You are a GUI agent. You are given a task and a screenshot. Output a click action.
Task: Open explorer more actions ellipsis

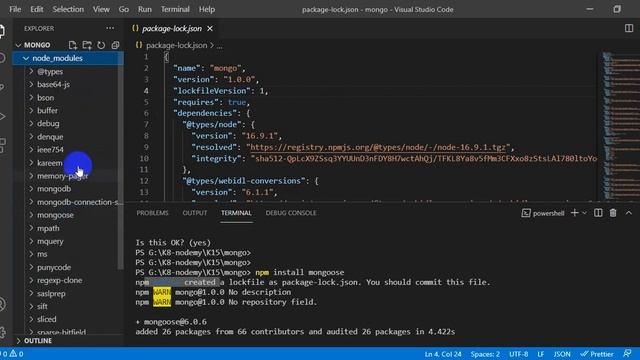point(110,28)
